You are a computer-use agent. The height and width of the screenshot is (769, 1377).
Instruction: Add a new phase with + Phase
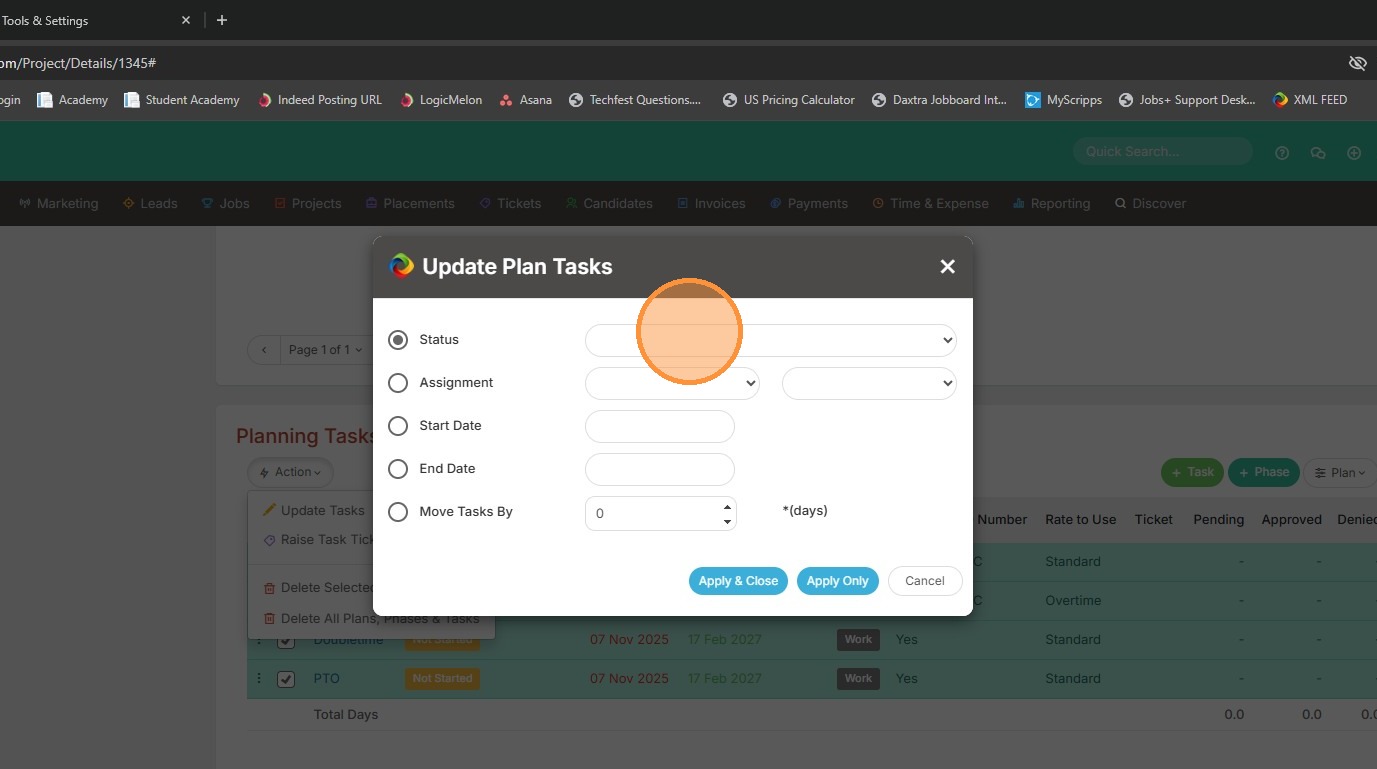pos(1264,473)
